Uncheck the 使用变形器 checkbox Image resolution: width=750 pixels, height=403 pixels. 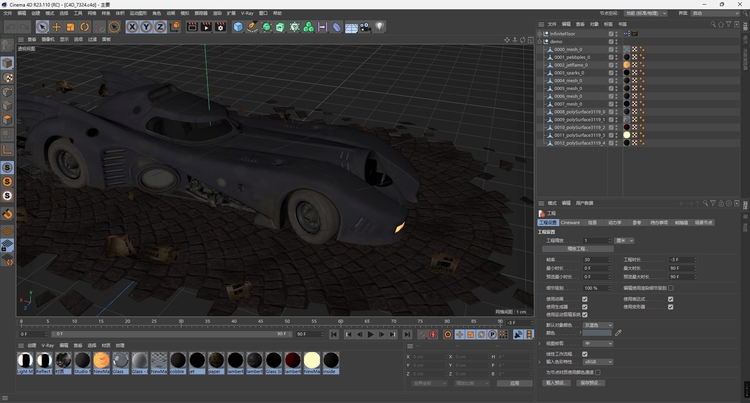point(671,307)
